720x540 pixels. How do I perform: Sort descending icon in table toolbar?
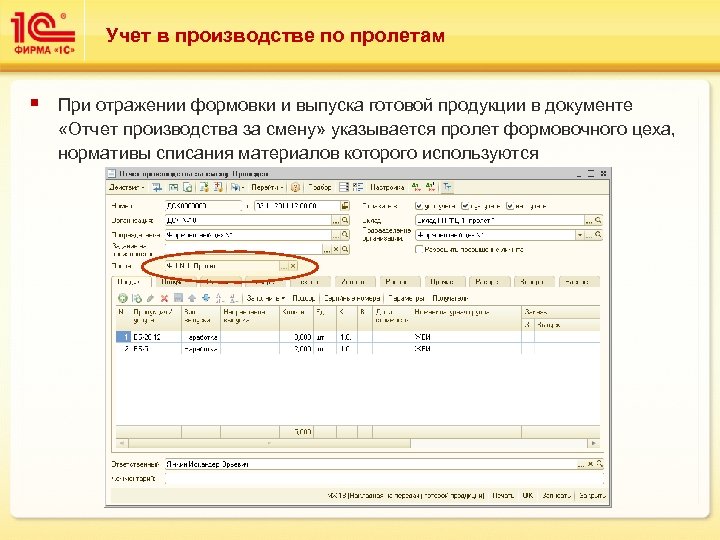[x=233, y=298]
